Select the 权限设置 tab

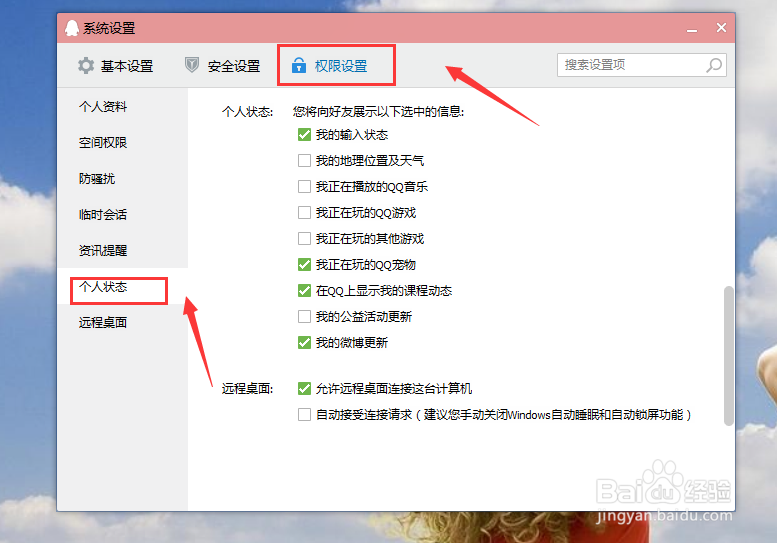[x=330, y=65]
